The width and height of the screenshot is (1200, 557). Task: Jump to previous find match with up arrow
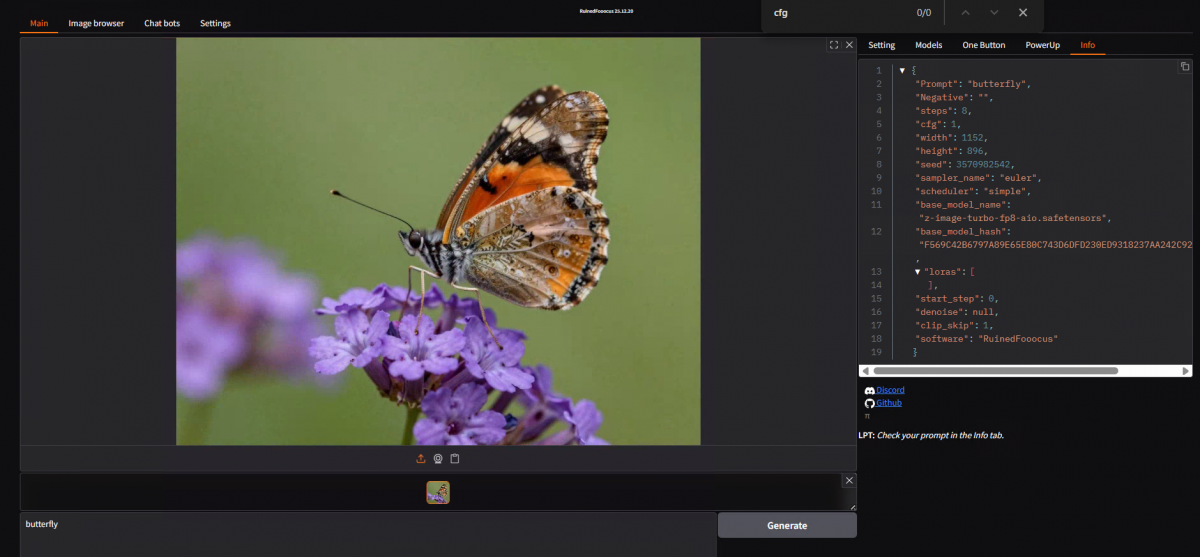point(965,13)
